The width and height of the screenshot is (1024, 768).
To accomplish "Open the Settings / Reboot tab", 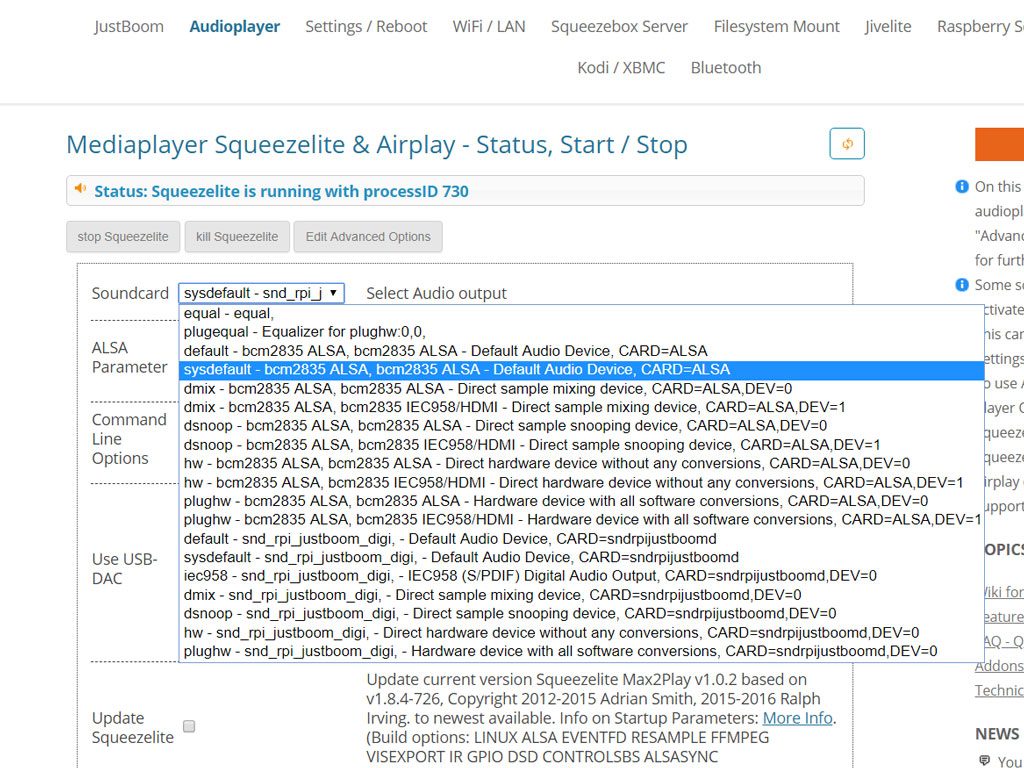I will (x=366, y=27).
